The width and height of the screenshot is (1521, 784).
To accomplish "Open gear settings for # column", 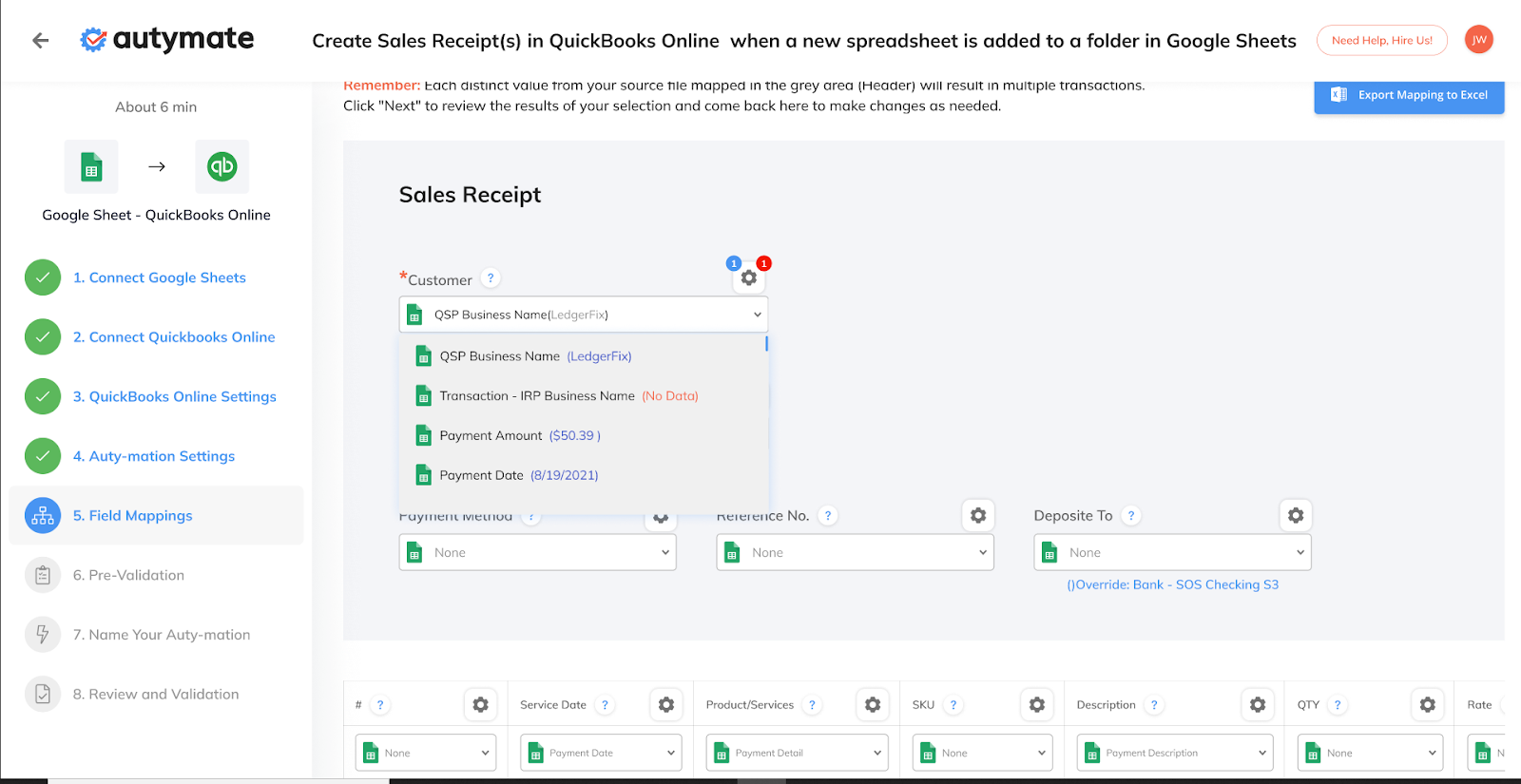I will coord(481,705).
